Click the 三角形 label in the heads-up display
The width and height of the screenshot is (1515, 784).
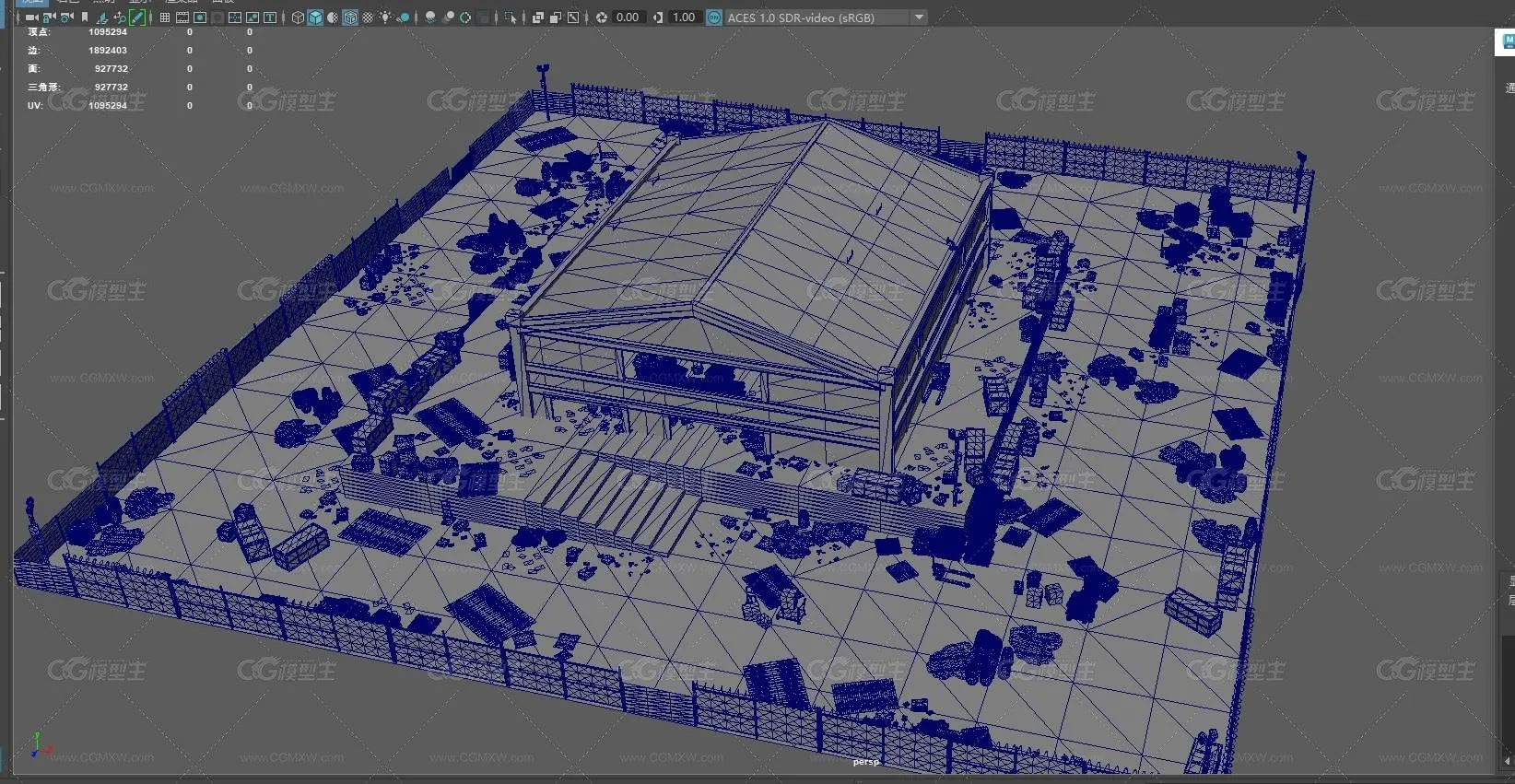(43, 88)
